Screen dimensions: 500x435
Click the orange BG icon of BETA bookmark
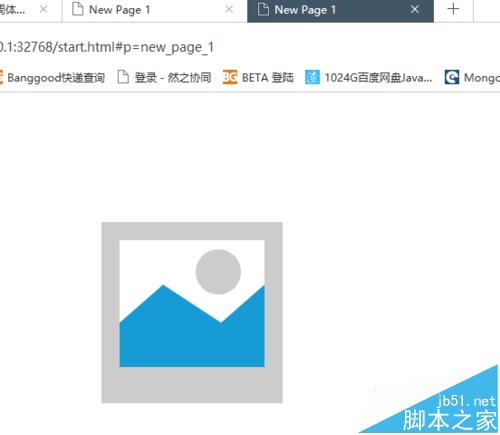click(230, 77)
